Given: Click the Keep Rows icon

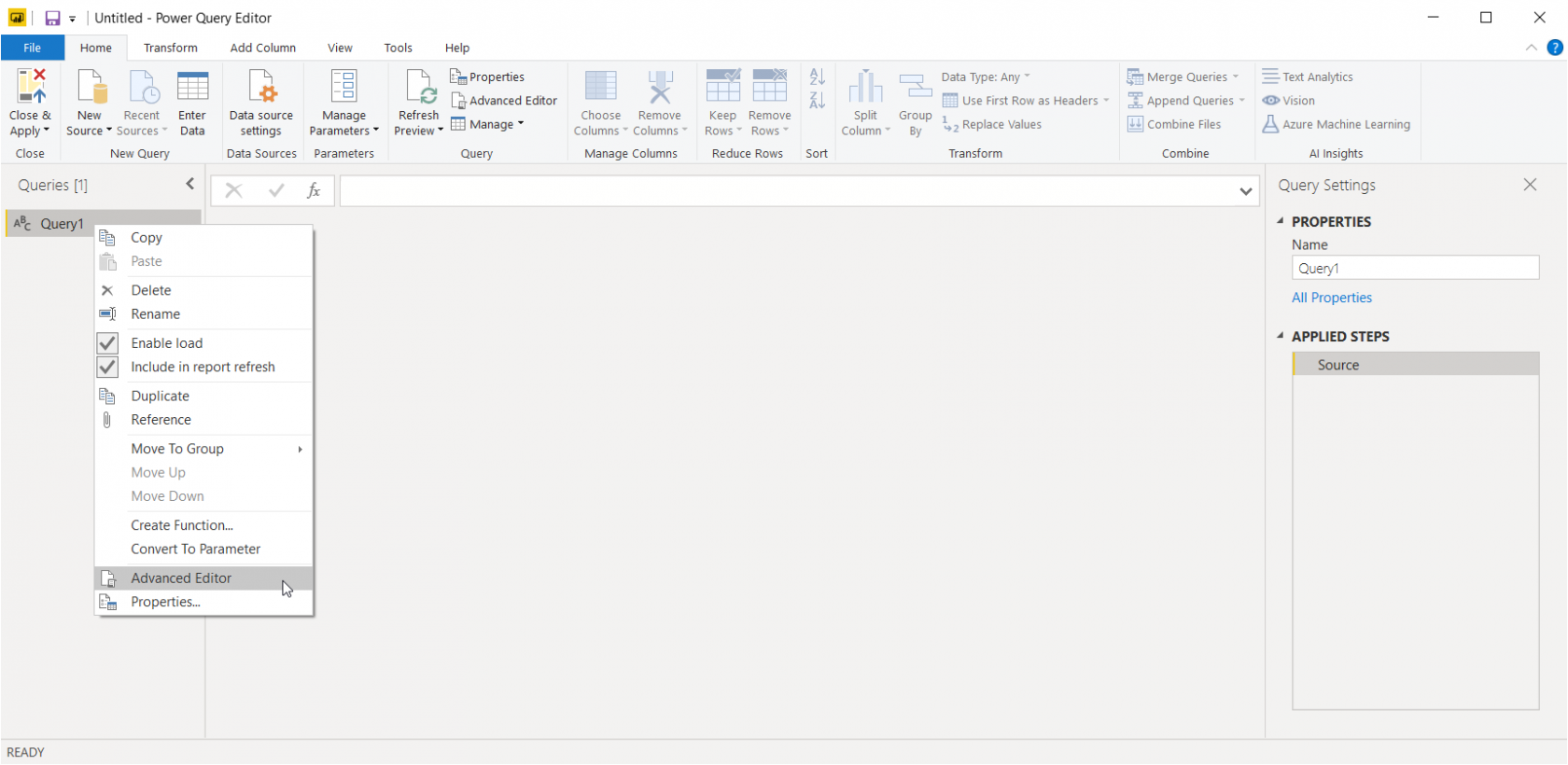Looking at the screenshot, I should click(723, 86).
